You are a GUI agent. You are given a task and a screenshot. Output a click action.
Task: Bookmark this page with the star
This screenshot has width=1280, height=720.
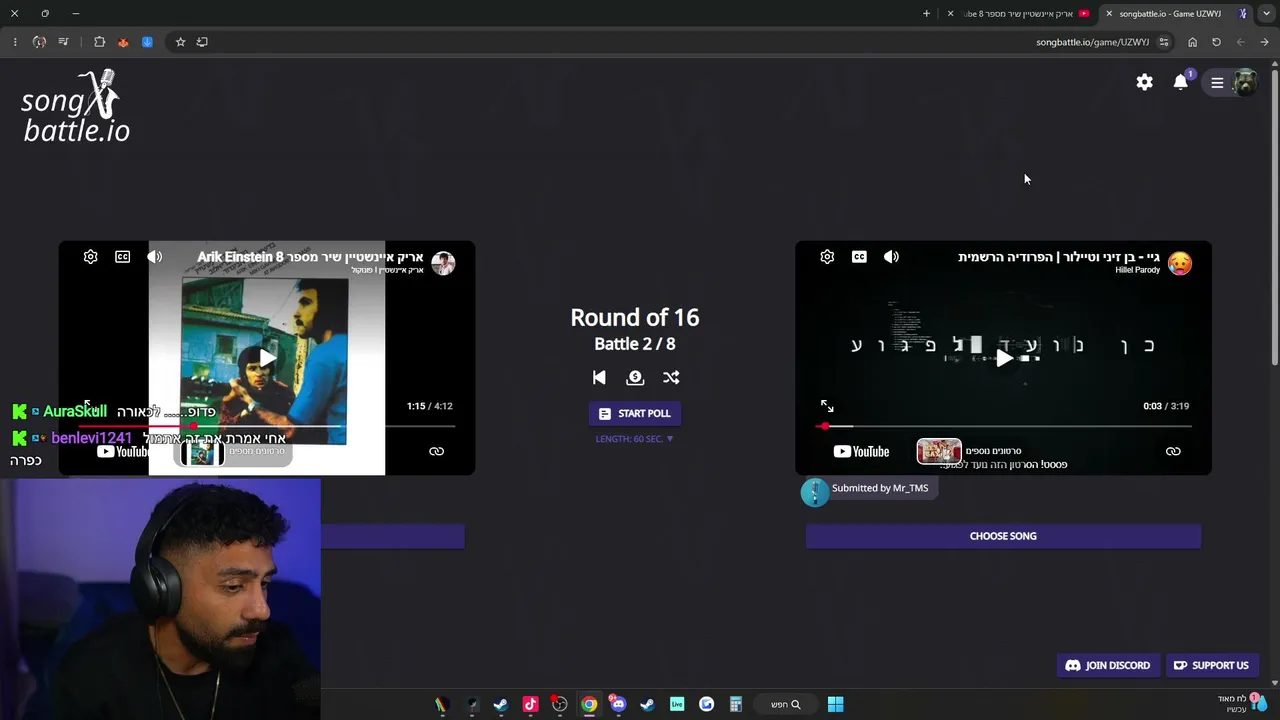(180, 42)
